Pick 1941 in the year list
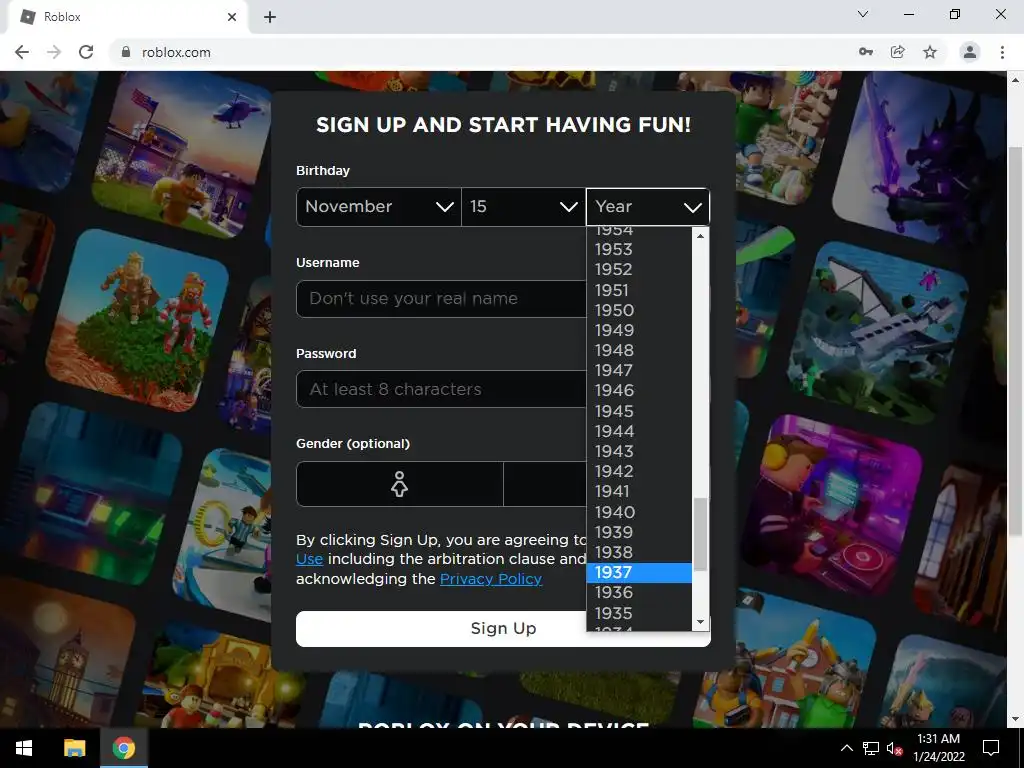The width and height of the screenshot is (1024, 768). point(639,492)
